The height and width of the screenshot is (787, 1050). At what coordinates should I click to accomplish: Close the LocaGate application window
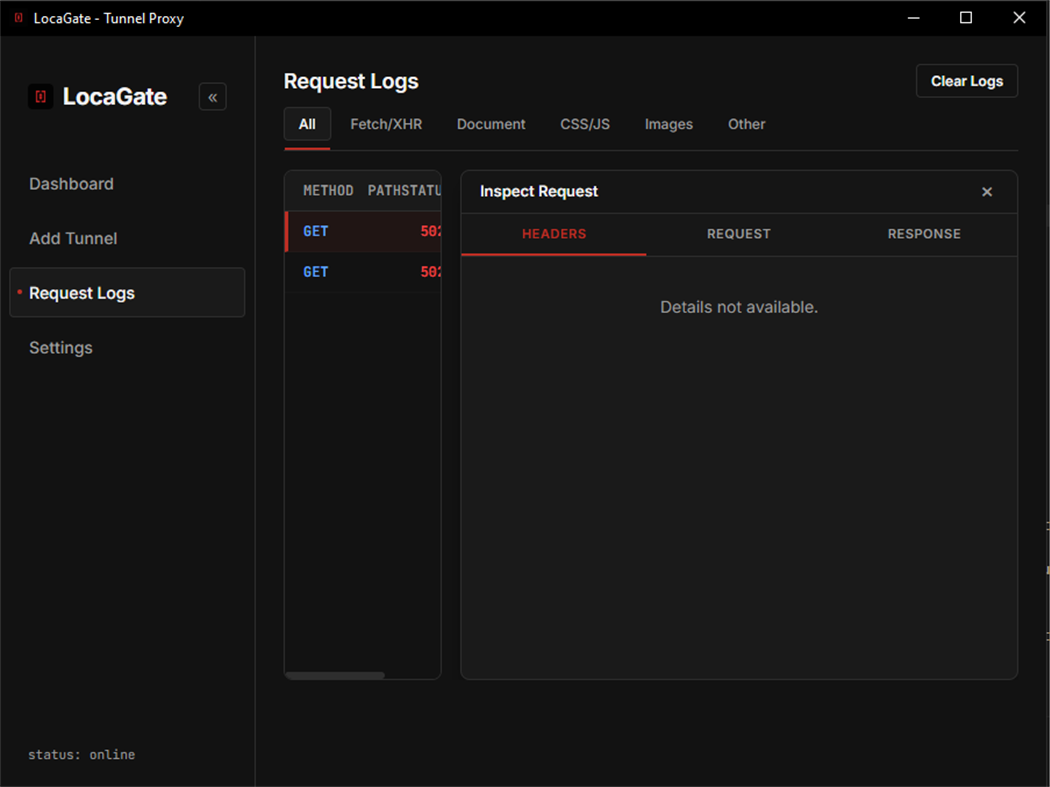point(1019,18)
